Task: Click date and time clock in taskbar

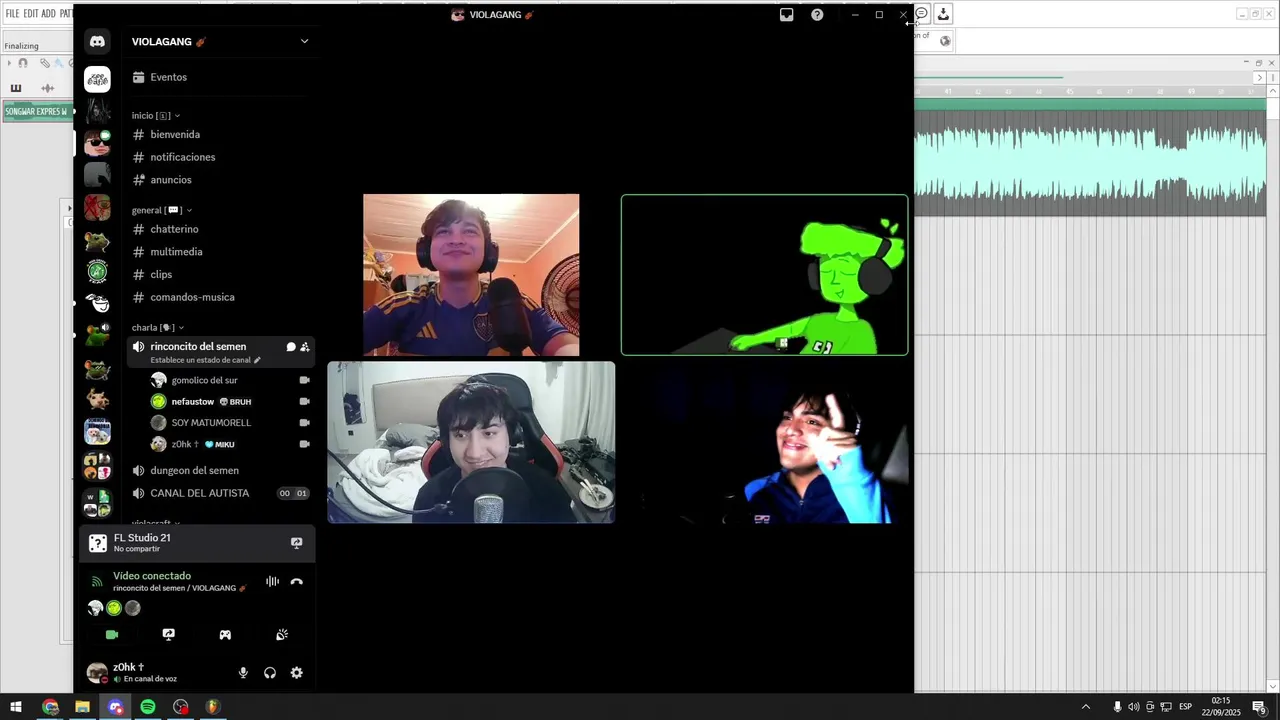Action: pos(1221,707)
